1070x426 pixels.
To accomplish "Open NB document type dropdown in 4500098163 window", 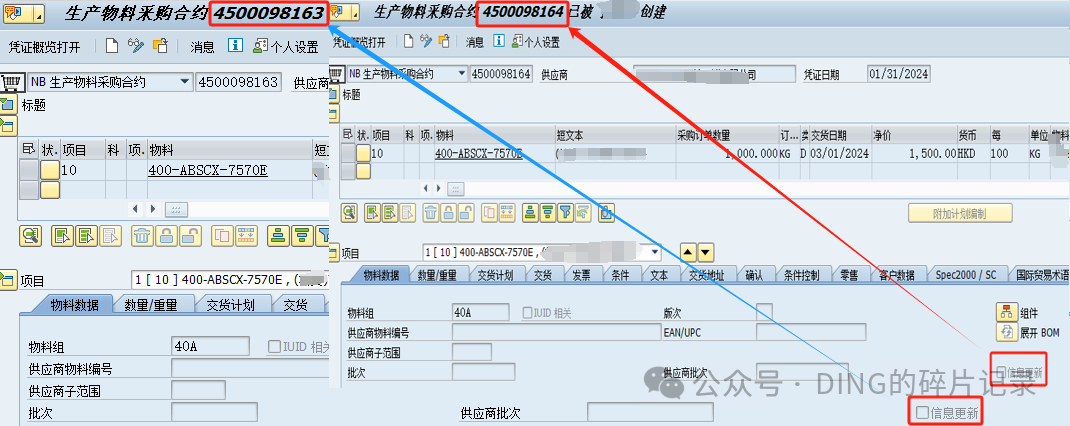I will coord(184,82).
